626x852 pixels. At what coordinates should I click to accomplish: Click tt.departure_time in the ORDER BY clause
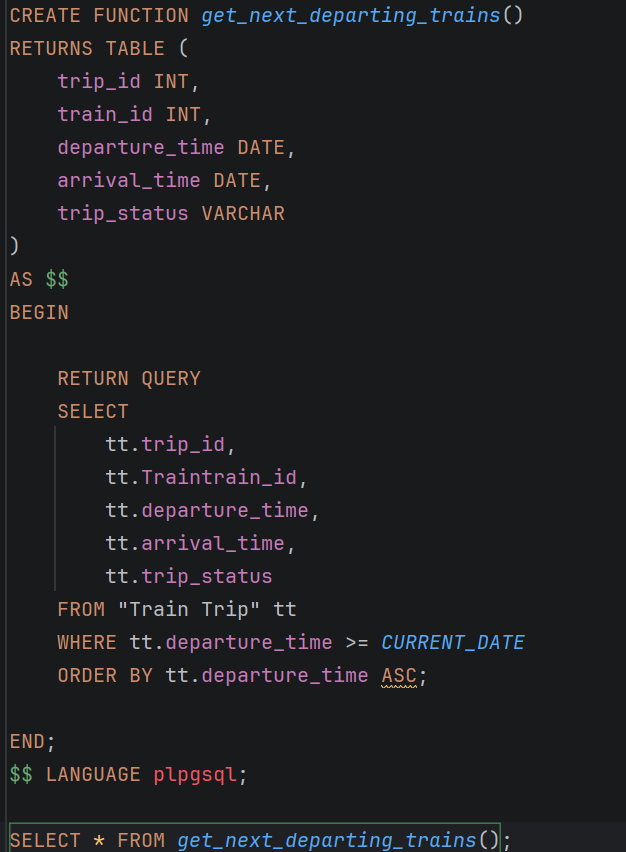[267, 675]
